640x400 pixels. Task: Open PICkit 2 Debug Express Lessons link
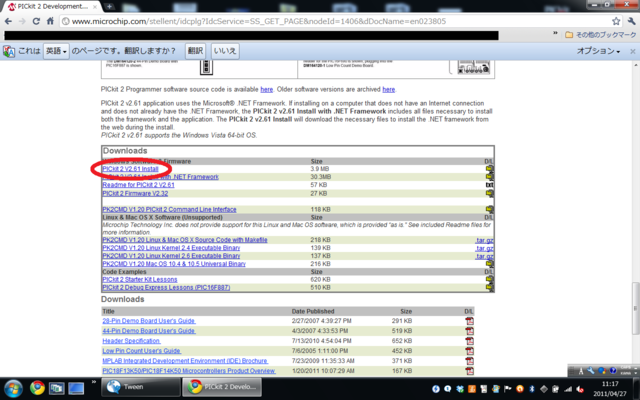pos(166,288)
